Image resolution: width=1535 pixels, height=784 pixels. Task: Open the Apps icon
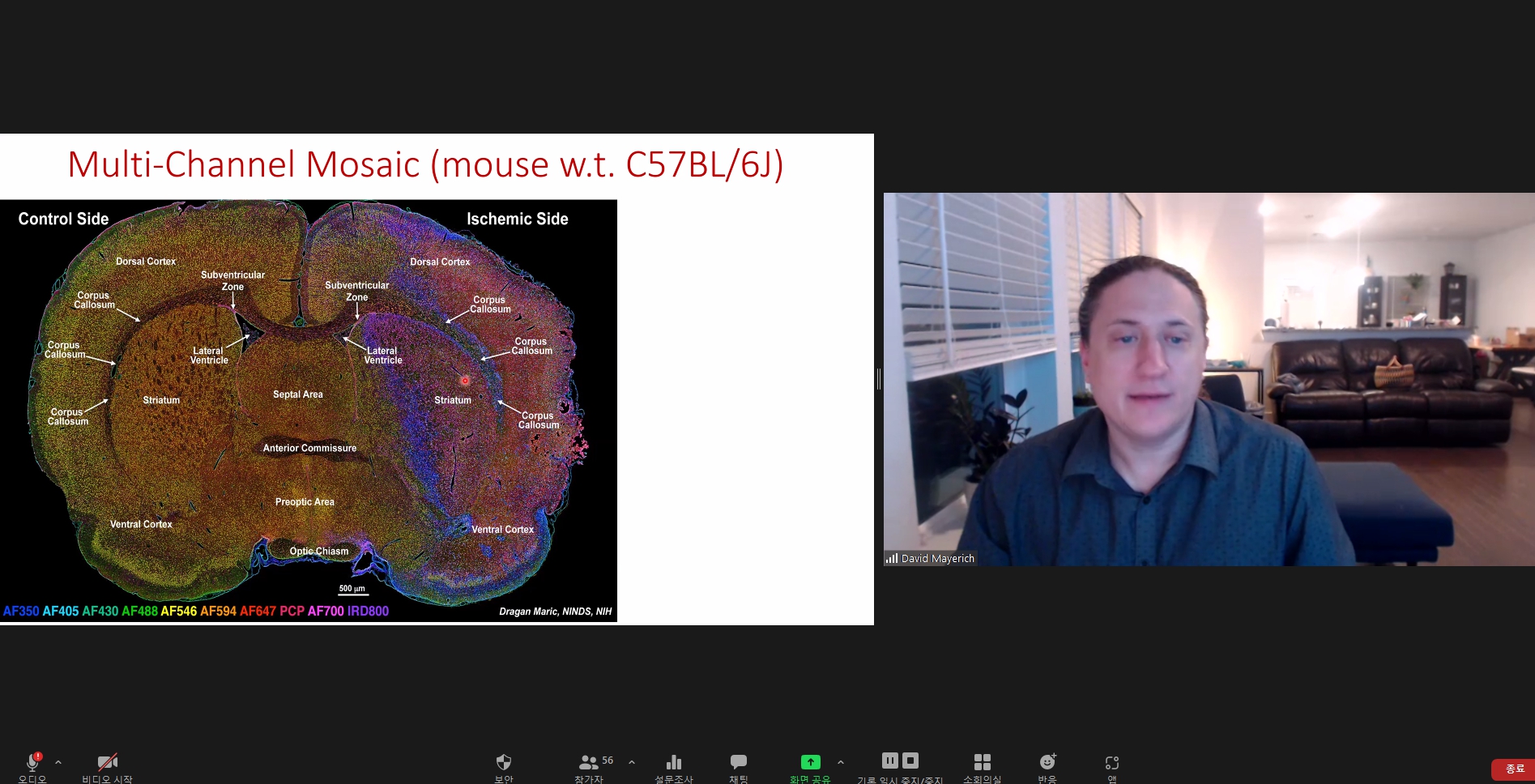[1112, 762]
